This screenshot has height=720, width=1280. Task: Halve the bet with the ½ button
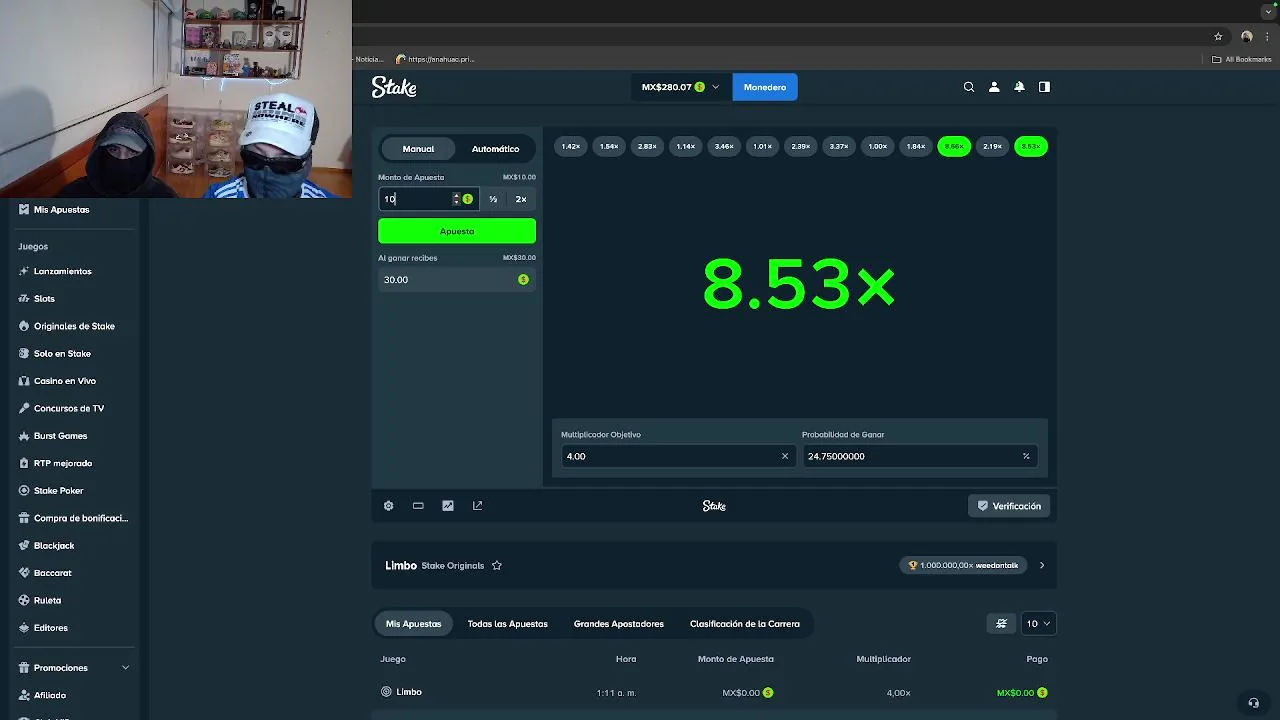493,199
